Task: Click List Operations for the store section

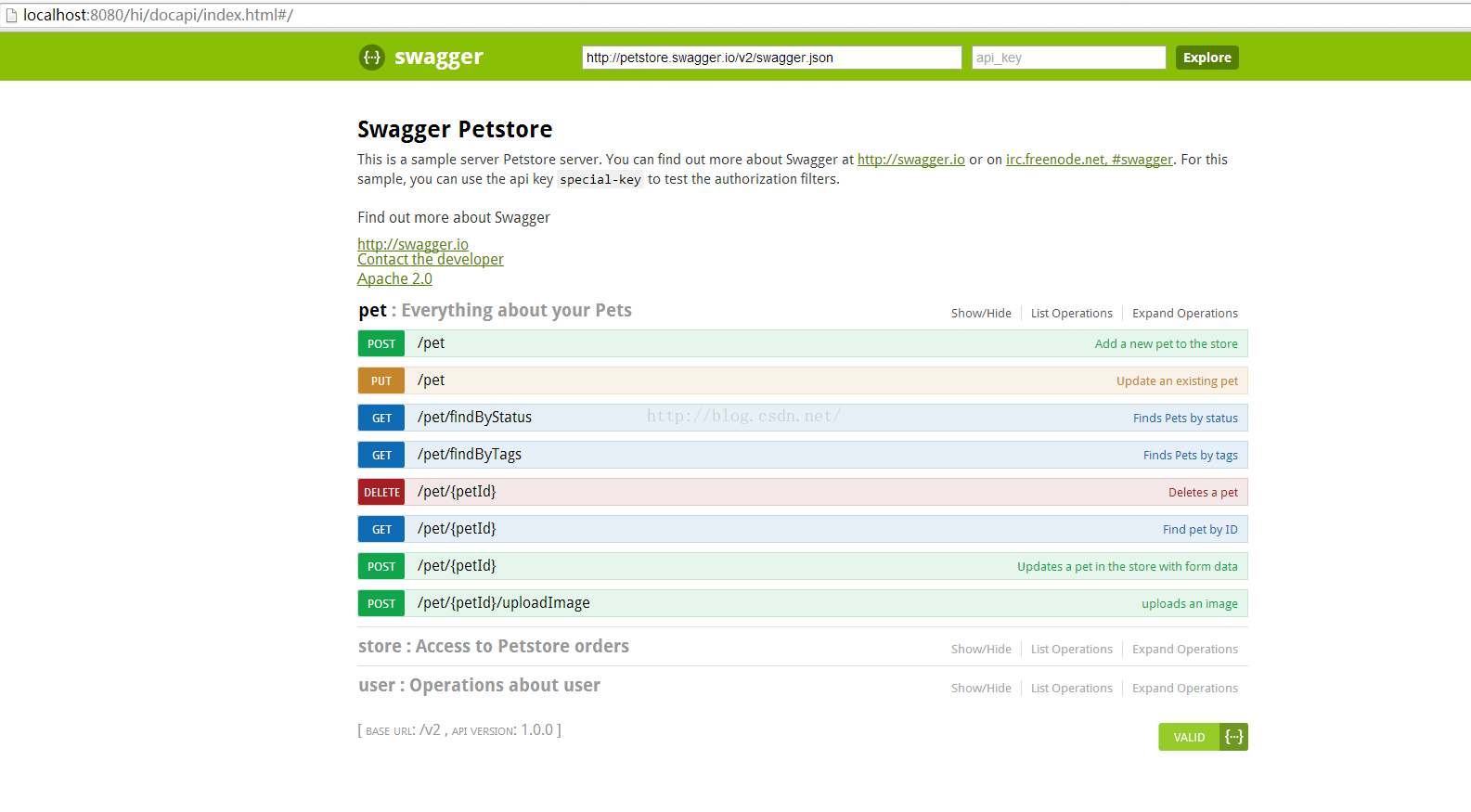Action: 1072,650
